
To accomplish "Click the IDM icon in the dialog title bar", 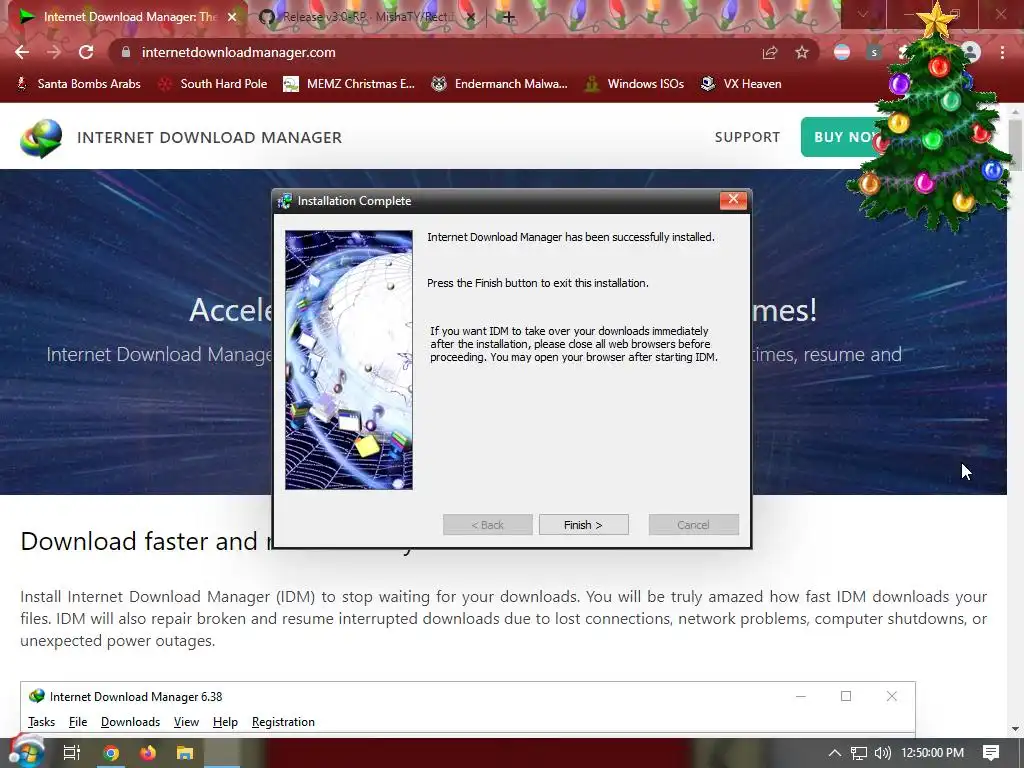I will tap(285, 201).
